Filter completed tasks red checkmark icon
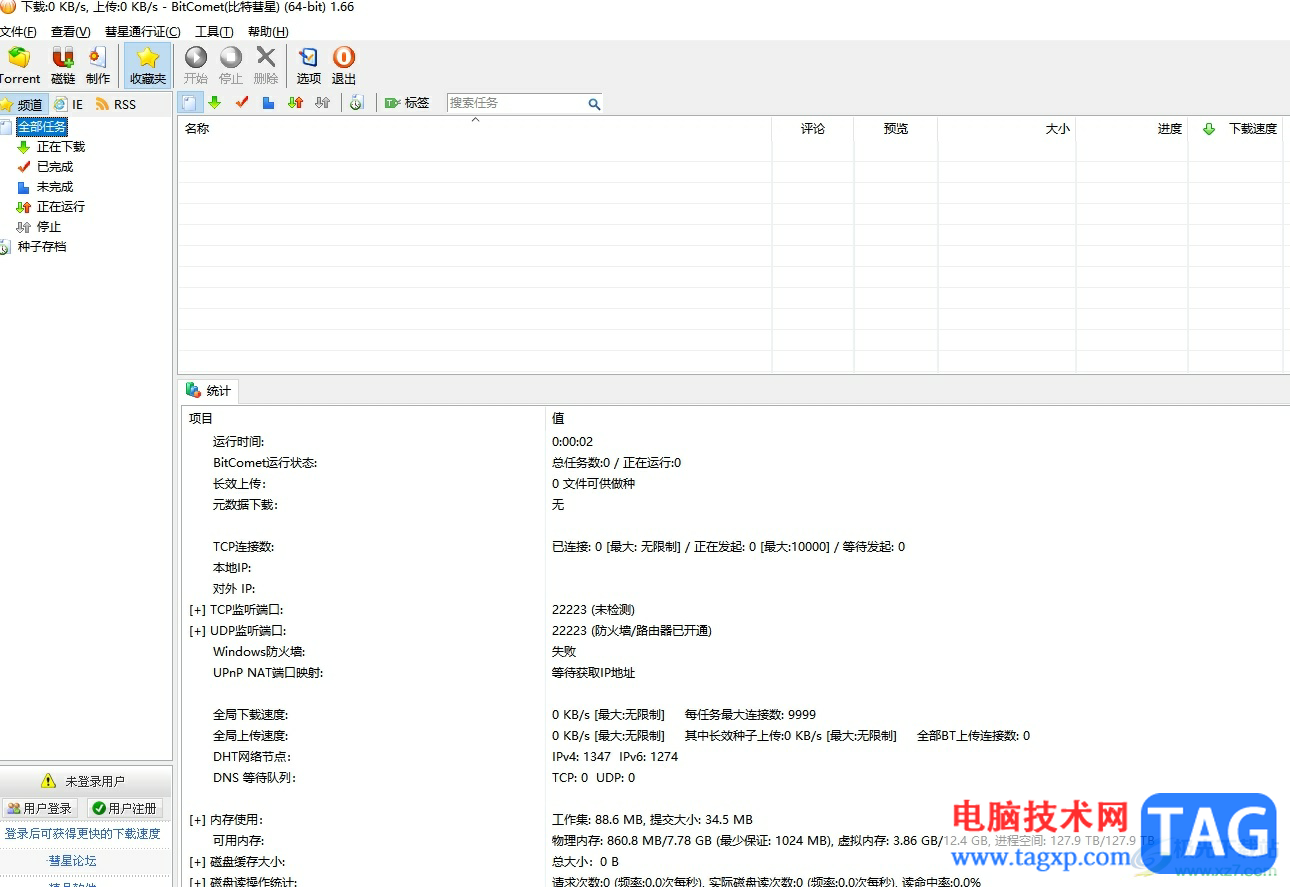Image resolution: width=1290 pixels, height=887 pixels. pyautogui.click(x=241, y=103)
